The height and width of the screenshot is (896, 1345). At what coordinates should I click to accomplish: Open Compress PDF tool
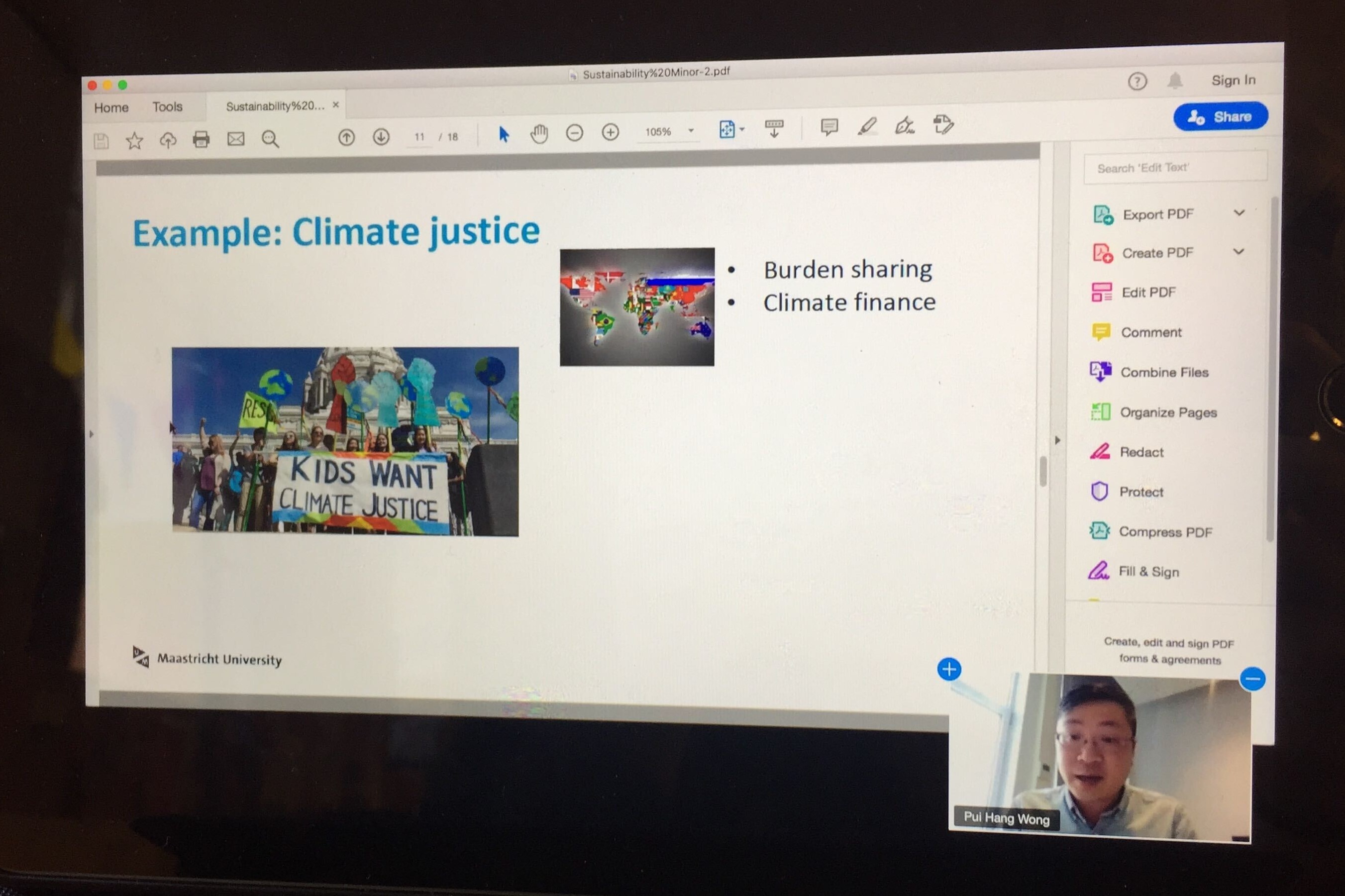1150,531
